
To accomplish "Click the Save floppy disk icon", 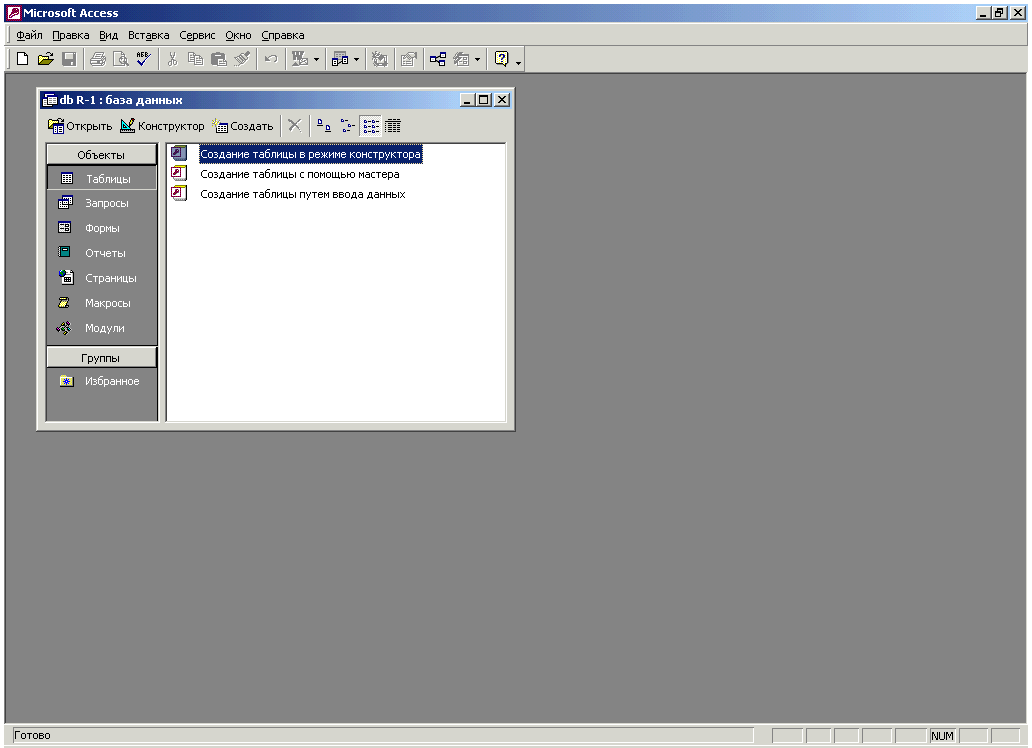I will coord(69,59).
